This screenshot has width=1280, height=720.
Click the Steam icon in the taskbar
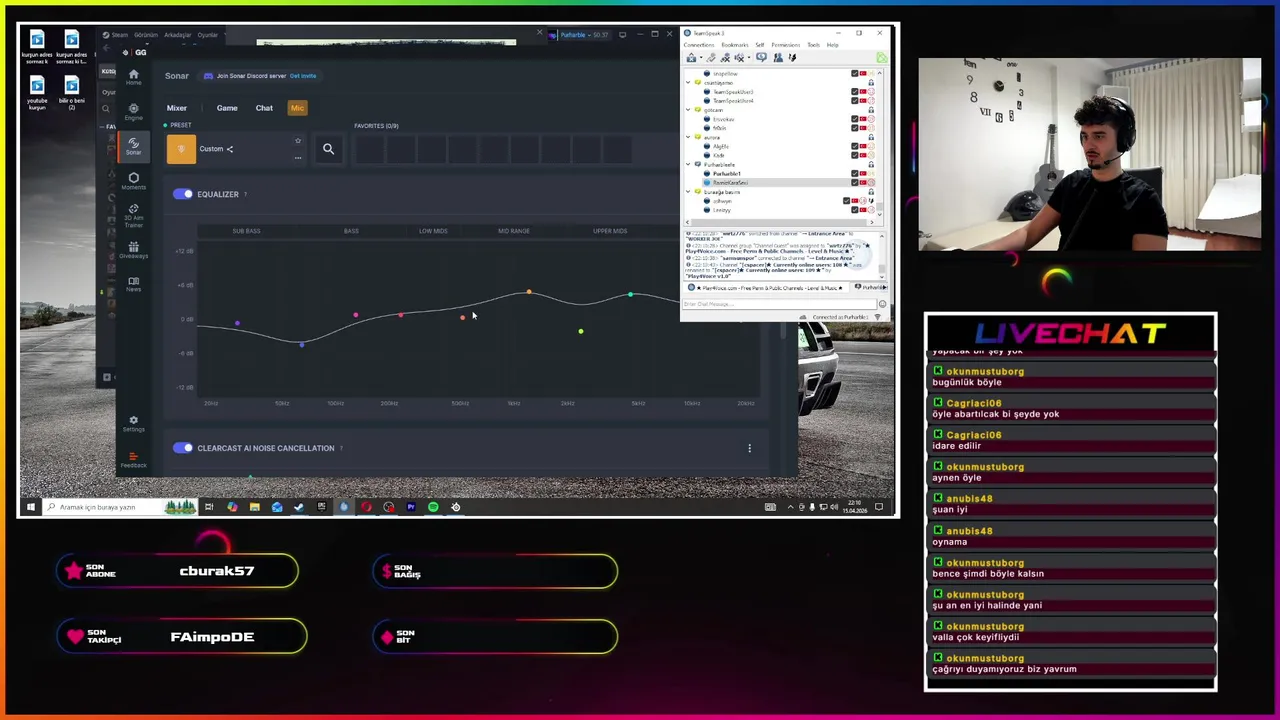pos(299,507)
